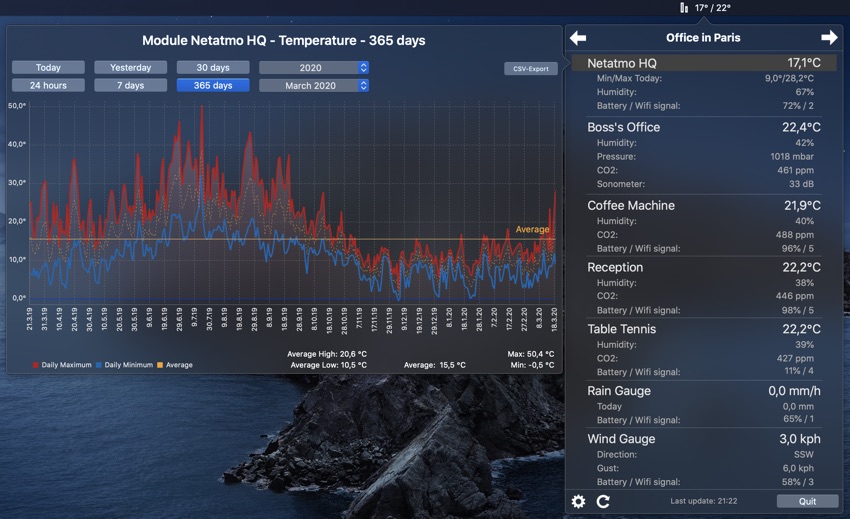Click the Office in Paris title
Viewport: 850px width, 519px height.
pos(703,38)
